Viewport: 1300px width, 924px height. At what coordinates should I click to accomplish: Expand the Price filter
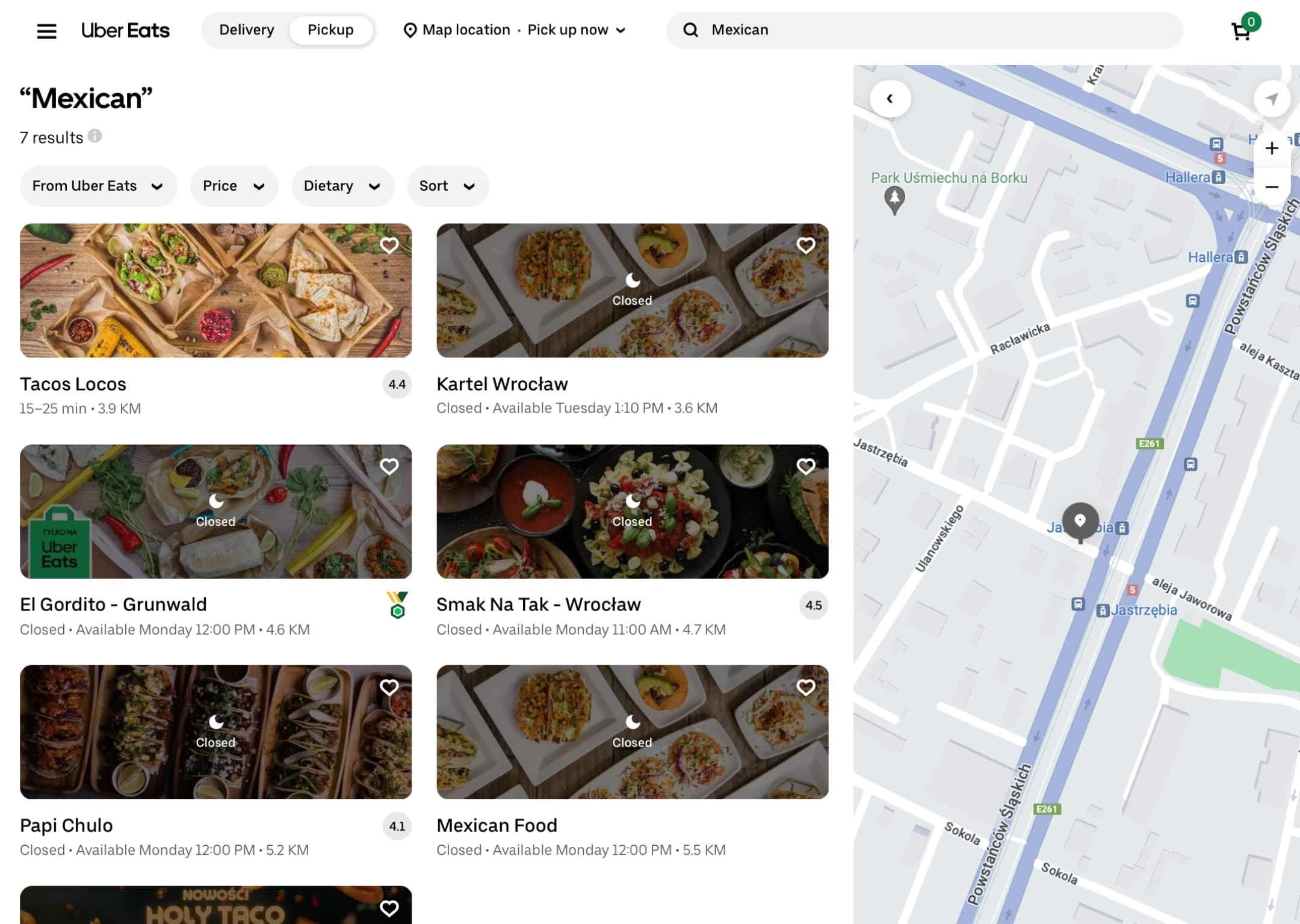pyautogui.click(x=234, y=186)
